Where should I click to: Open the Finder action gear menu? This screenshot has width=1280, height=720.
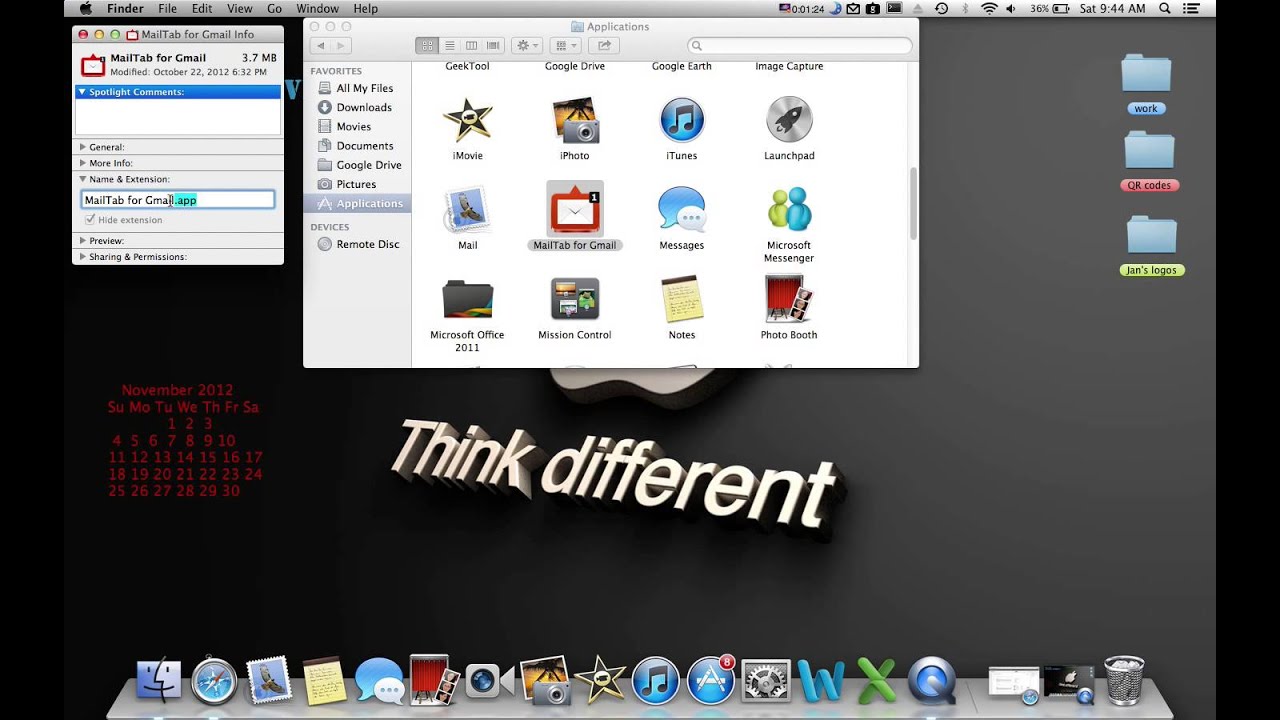click(x=526, y=46)
